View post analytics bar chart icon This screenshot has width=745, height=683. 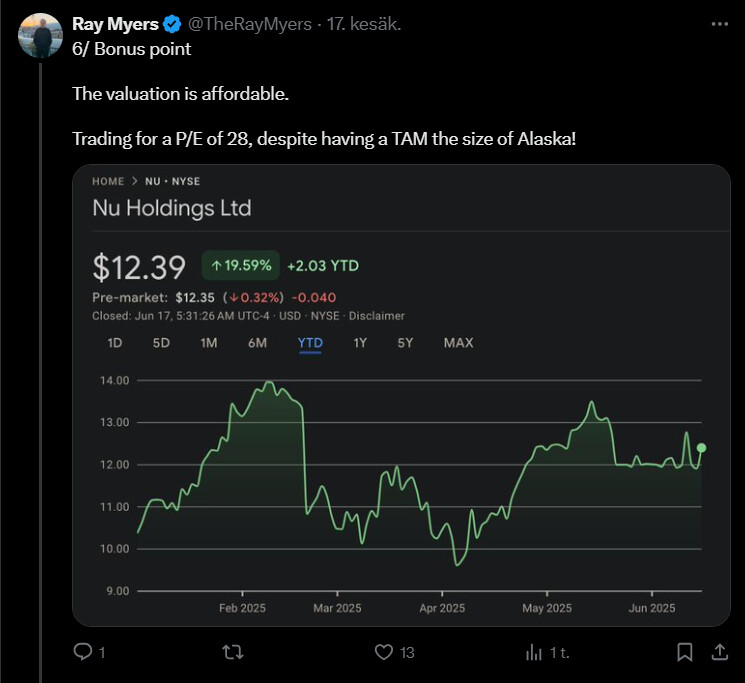tap(534, 652)
